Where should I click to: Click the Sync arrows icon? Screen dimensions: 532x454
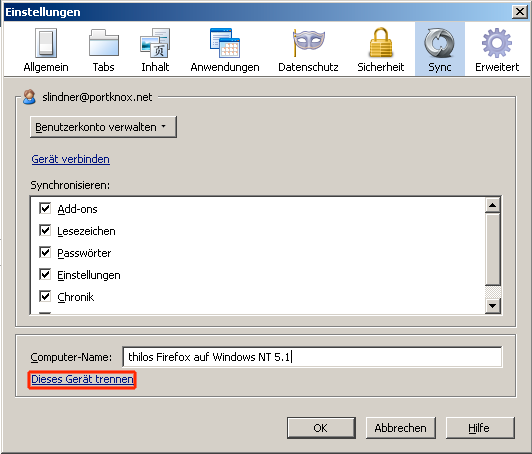coord(439,43)
